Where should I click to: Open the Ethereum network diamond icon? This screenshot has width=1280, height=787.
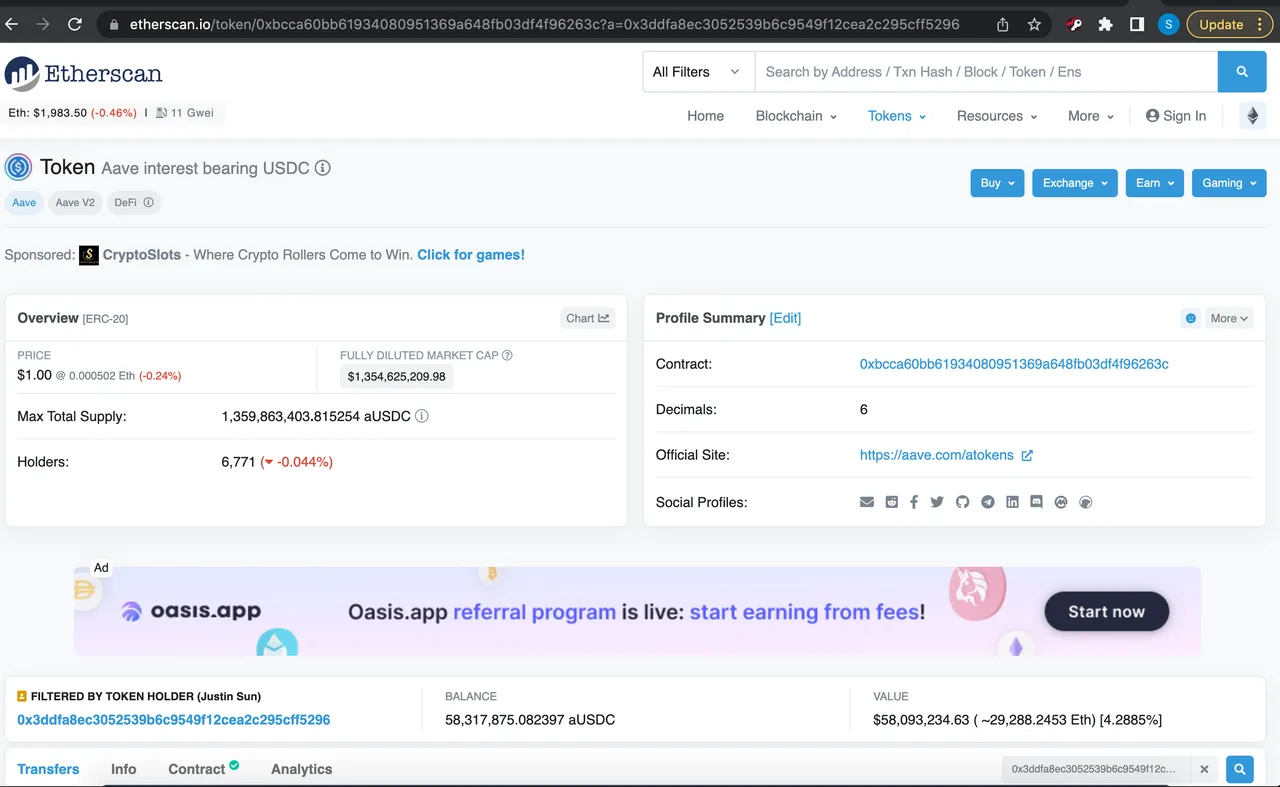click(1252, 116)
